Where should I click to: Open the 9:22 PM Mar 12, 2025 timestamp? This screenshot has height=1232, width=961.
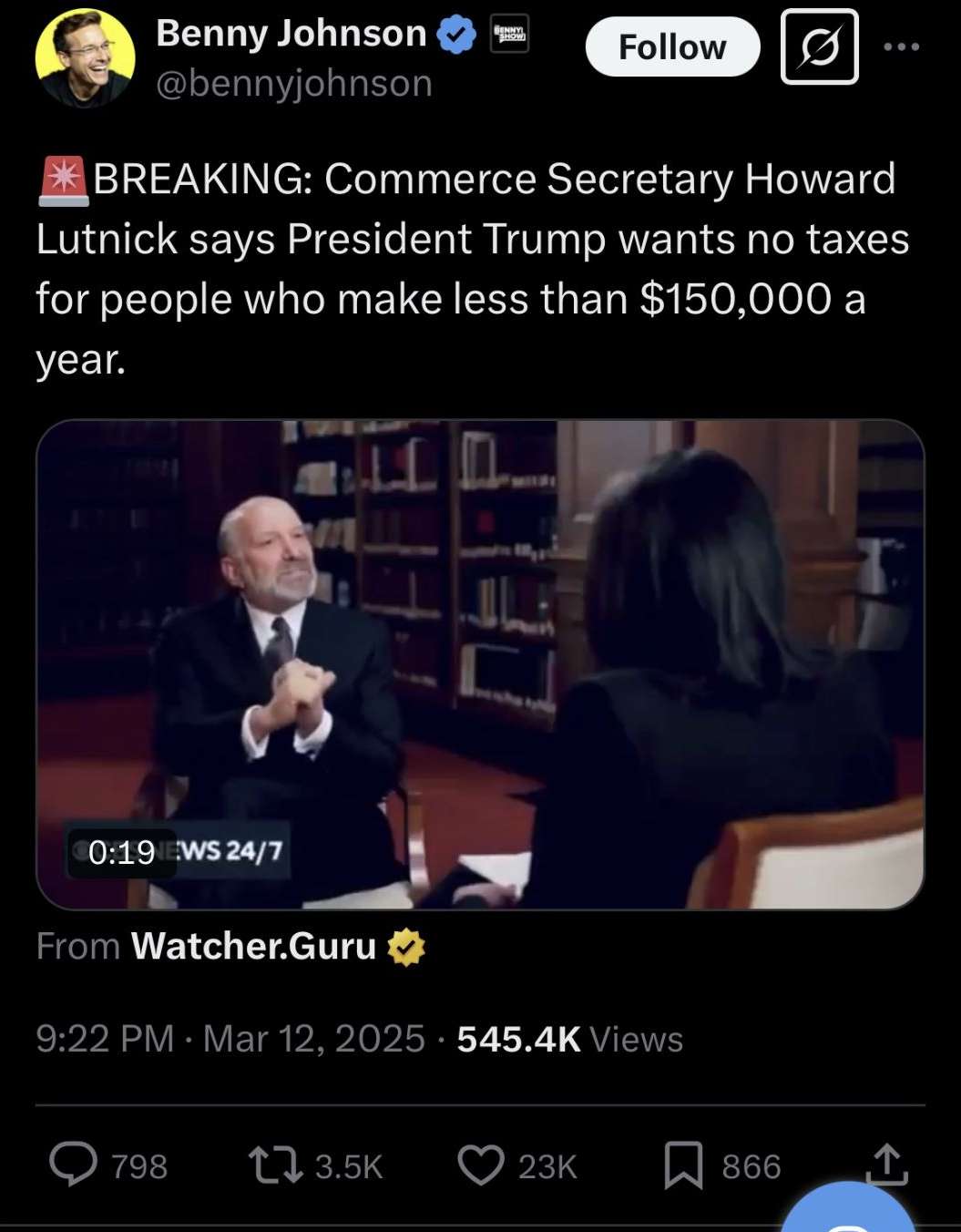pyautogui.click(x=230, y=1039)
